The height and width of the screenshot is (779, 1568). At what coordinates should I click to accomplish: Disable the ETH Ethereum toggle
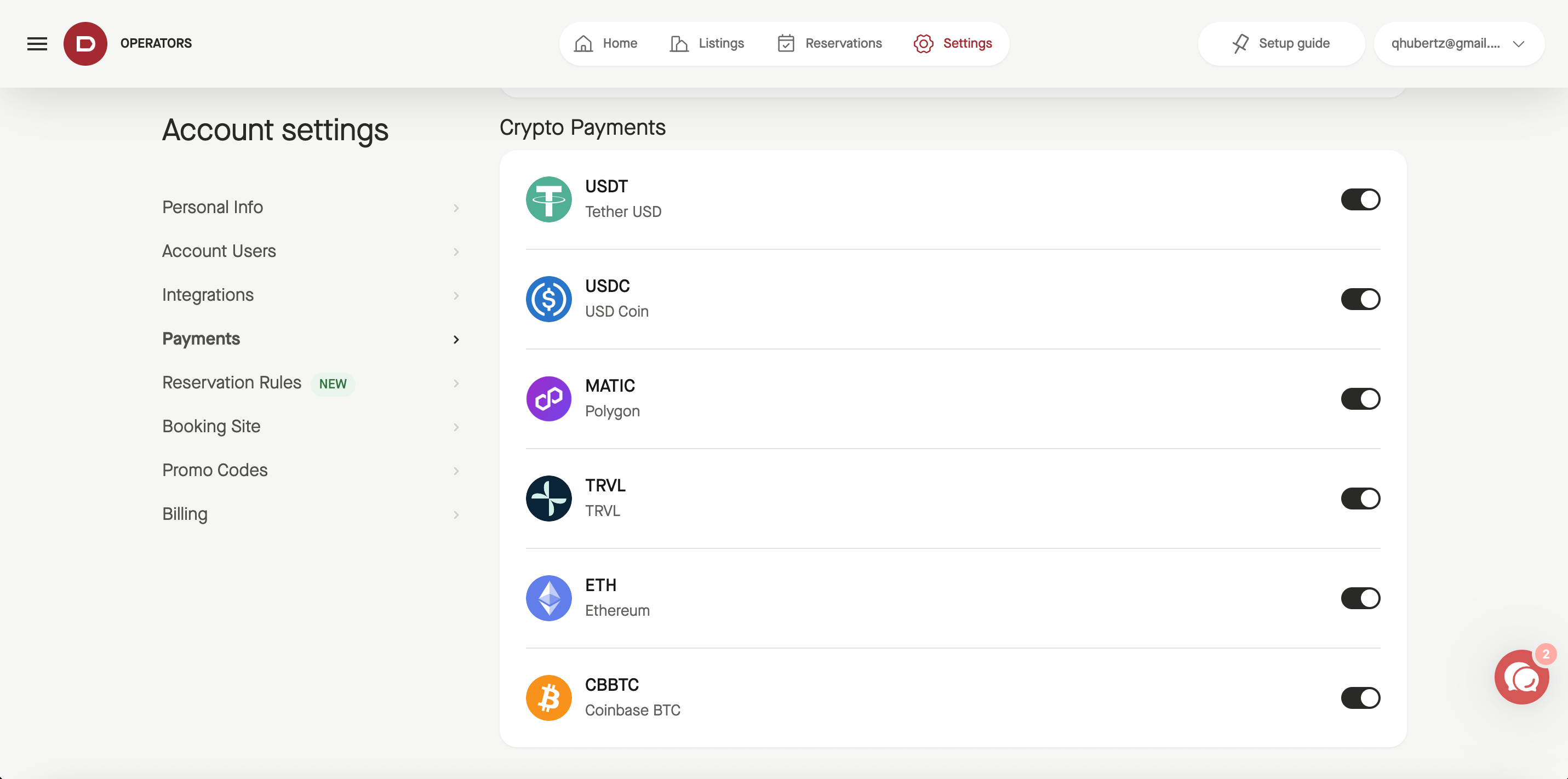pyautogui.click(x=1360, y=599)
